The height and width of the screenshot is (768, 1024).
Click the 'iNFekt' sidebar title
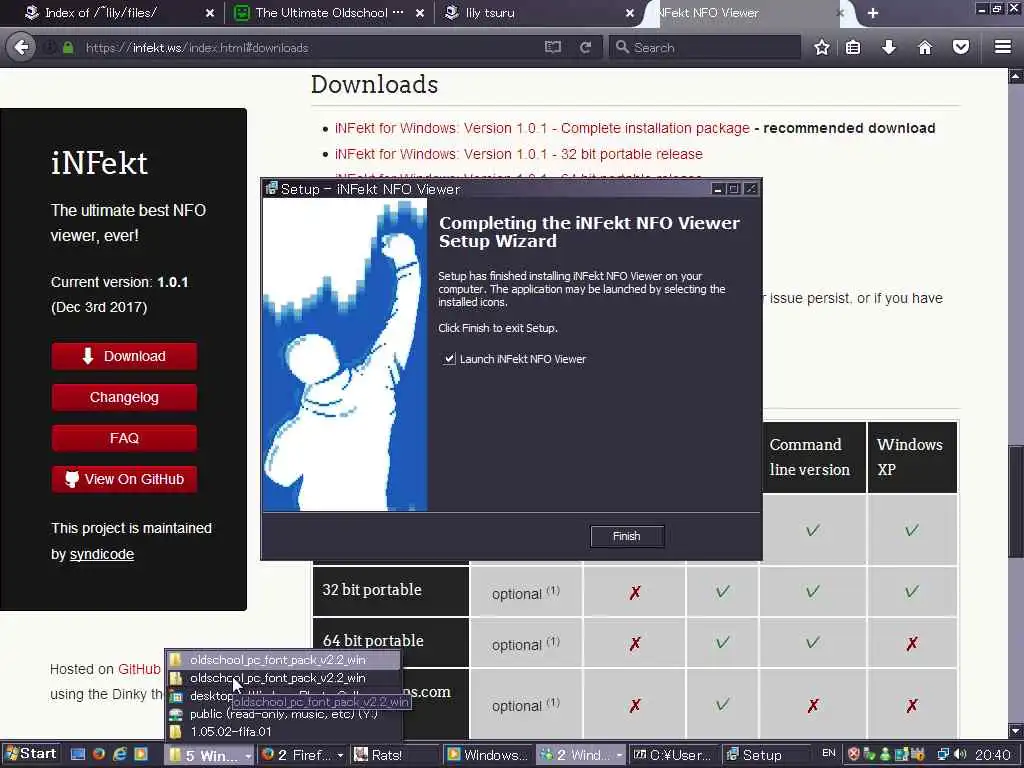point(99,163)
